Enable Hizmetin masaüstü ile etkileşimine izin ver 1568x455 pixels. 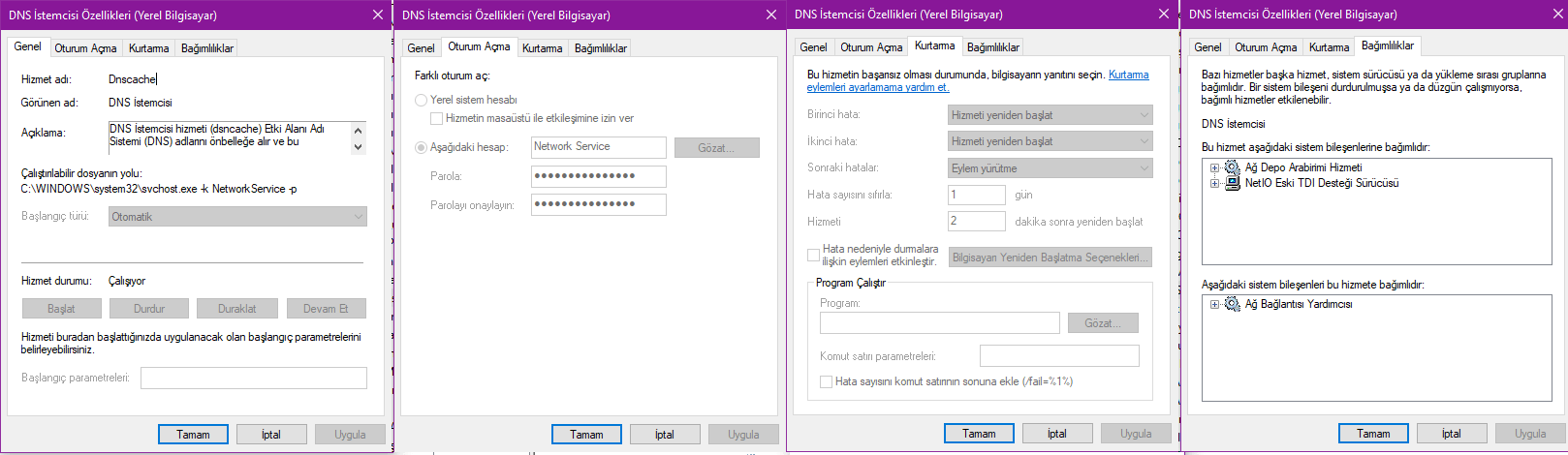[x=437, y=118]
